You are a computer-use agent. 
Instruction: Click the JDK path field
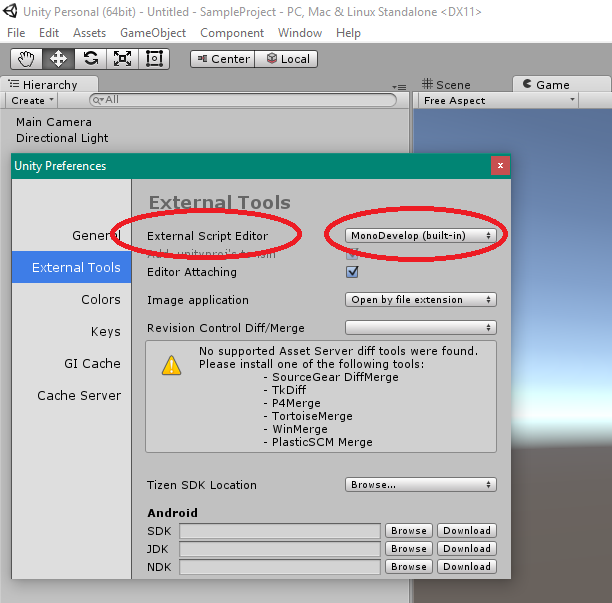280,549
